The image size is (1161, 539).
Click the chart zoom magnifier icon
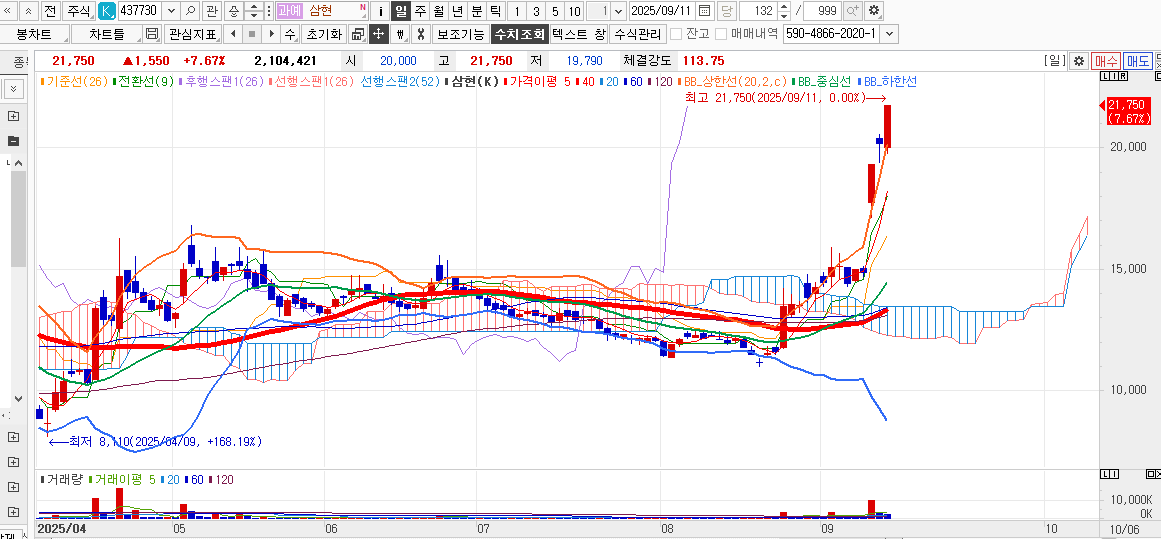[852, 11]
